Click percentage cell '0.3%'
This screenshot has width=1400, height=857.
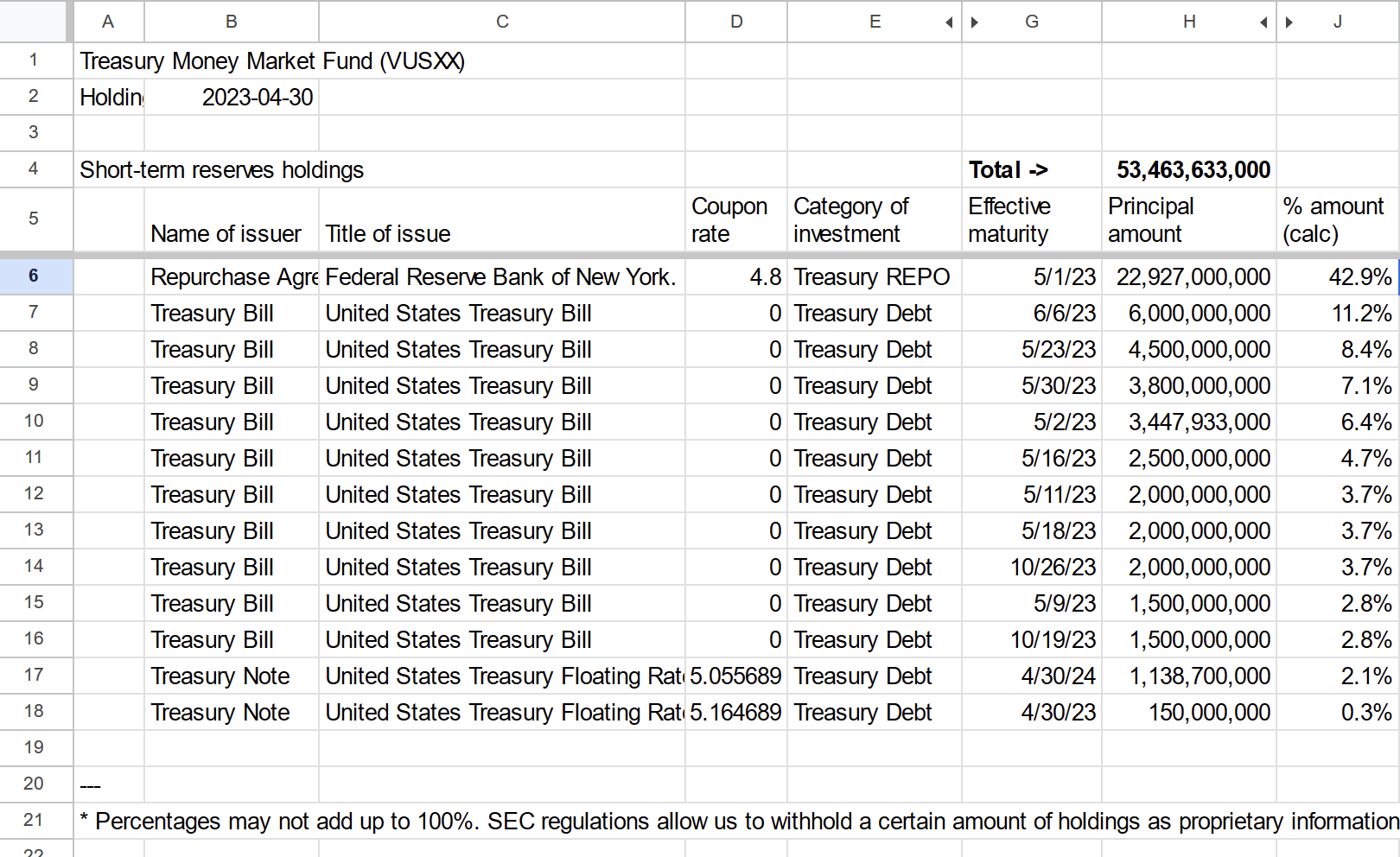click(1338, 713)
